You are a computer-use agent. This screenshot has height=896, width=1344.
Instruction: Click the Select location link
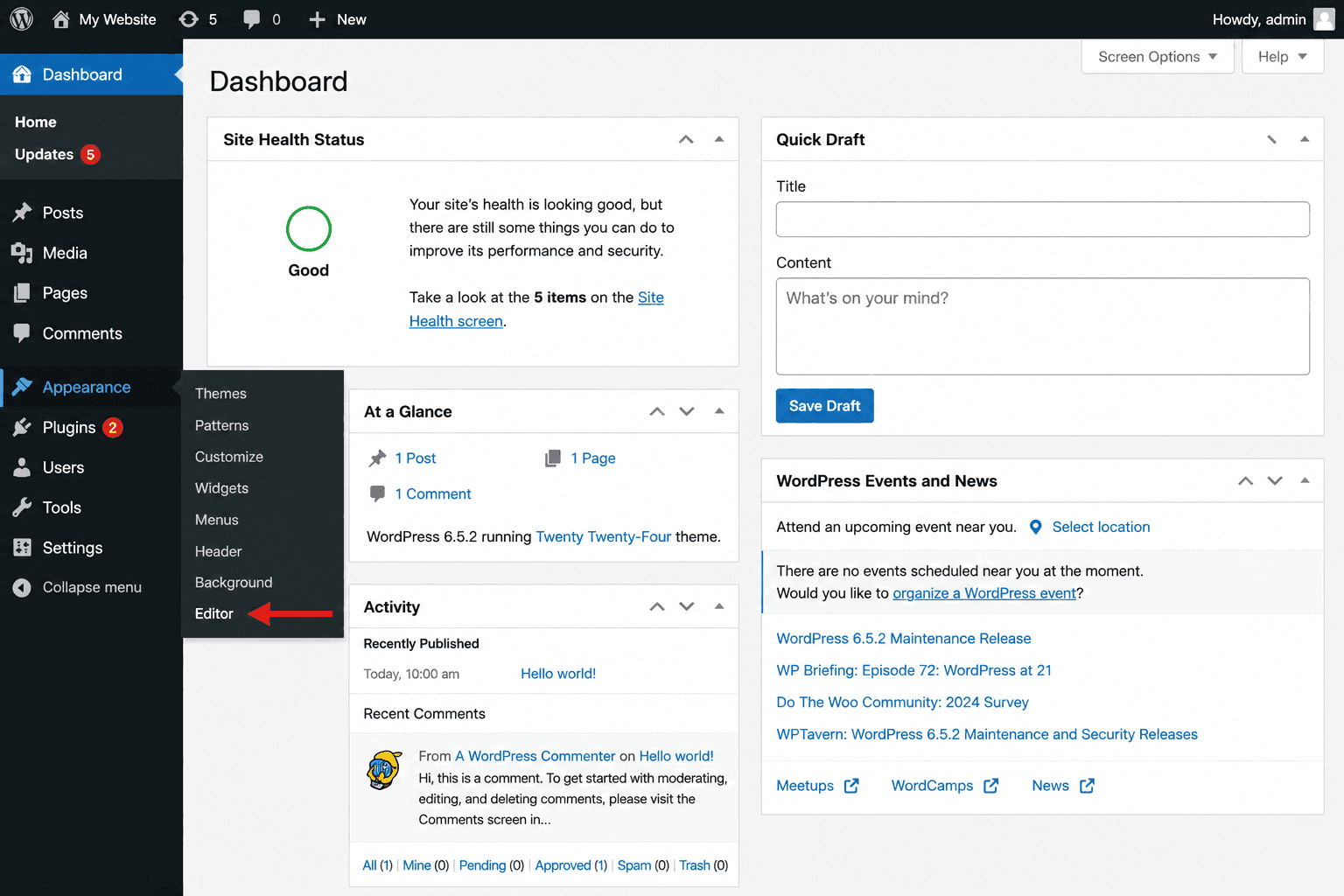(x=1101, y=527)
